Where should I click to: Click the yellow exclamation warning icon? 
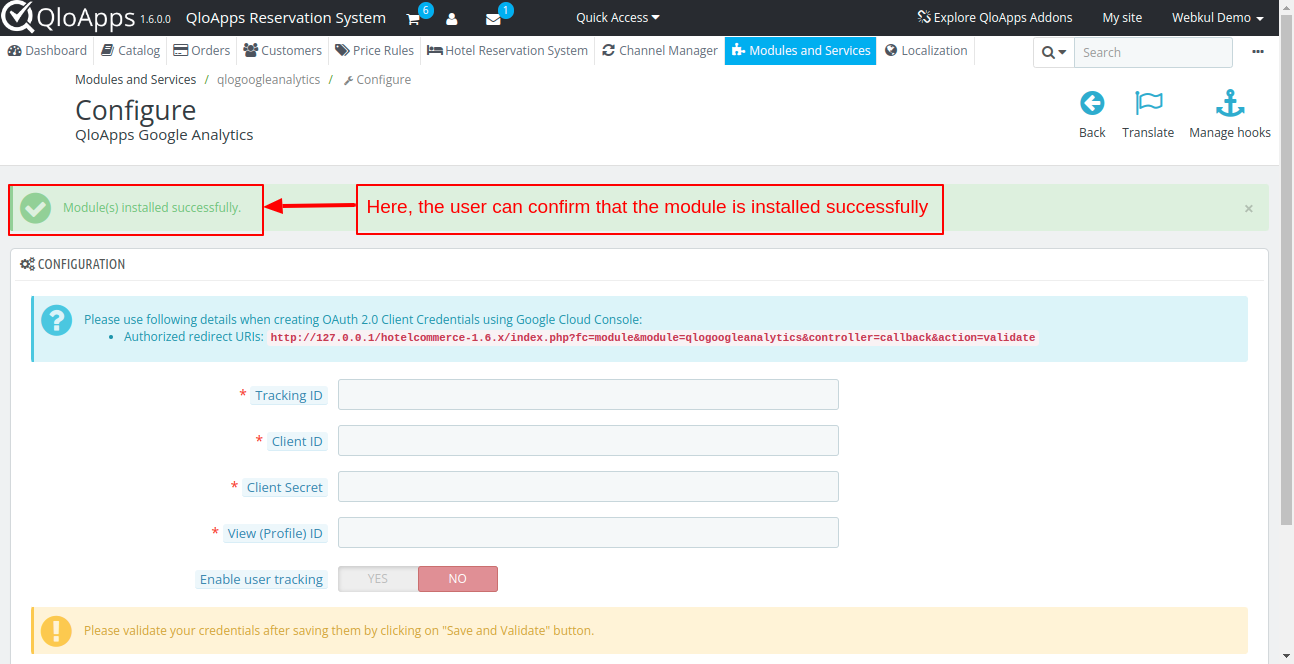click(x=57, y=631)
